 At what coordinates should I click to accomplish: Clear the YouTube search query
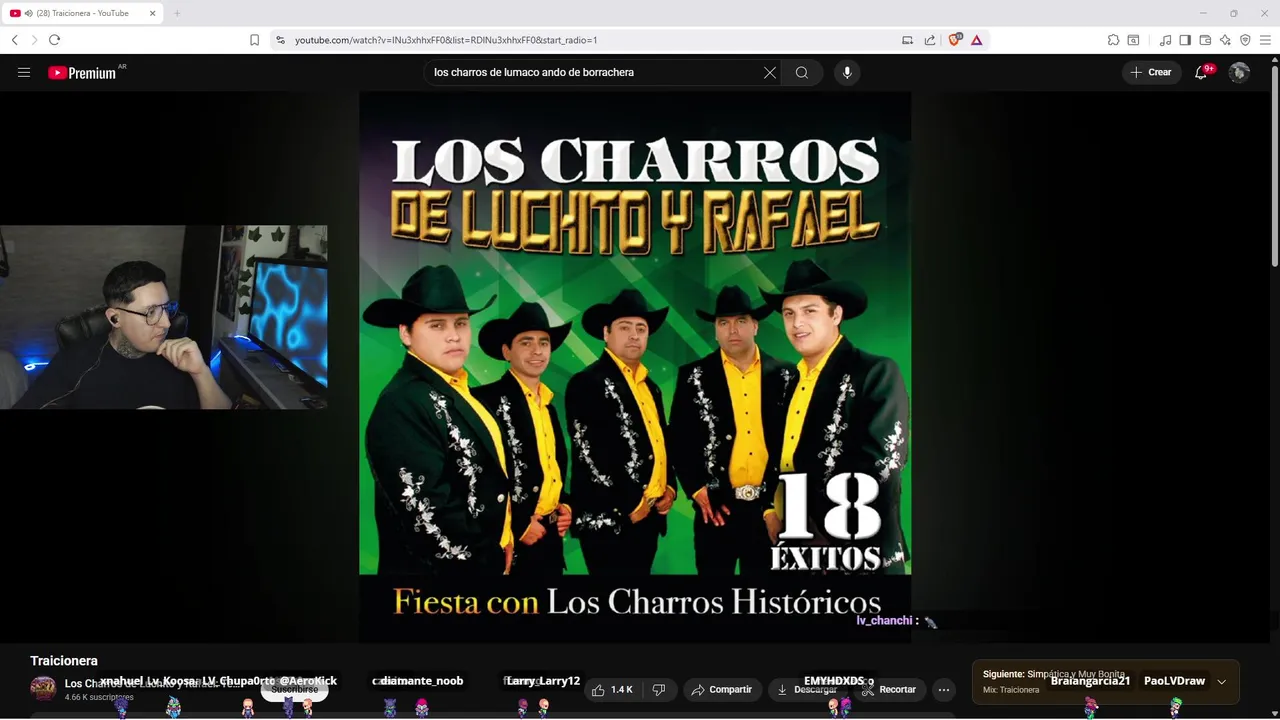770,72
